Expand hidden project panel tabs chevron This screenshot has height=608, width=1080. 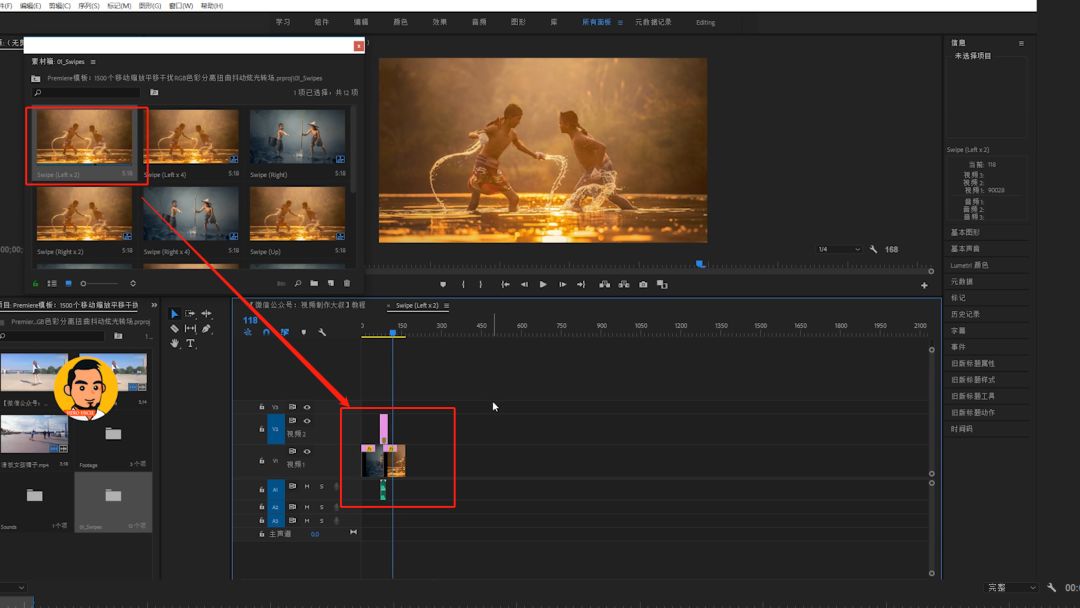pos(154,305)
